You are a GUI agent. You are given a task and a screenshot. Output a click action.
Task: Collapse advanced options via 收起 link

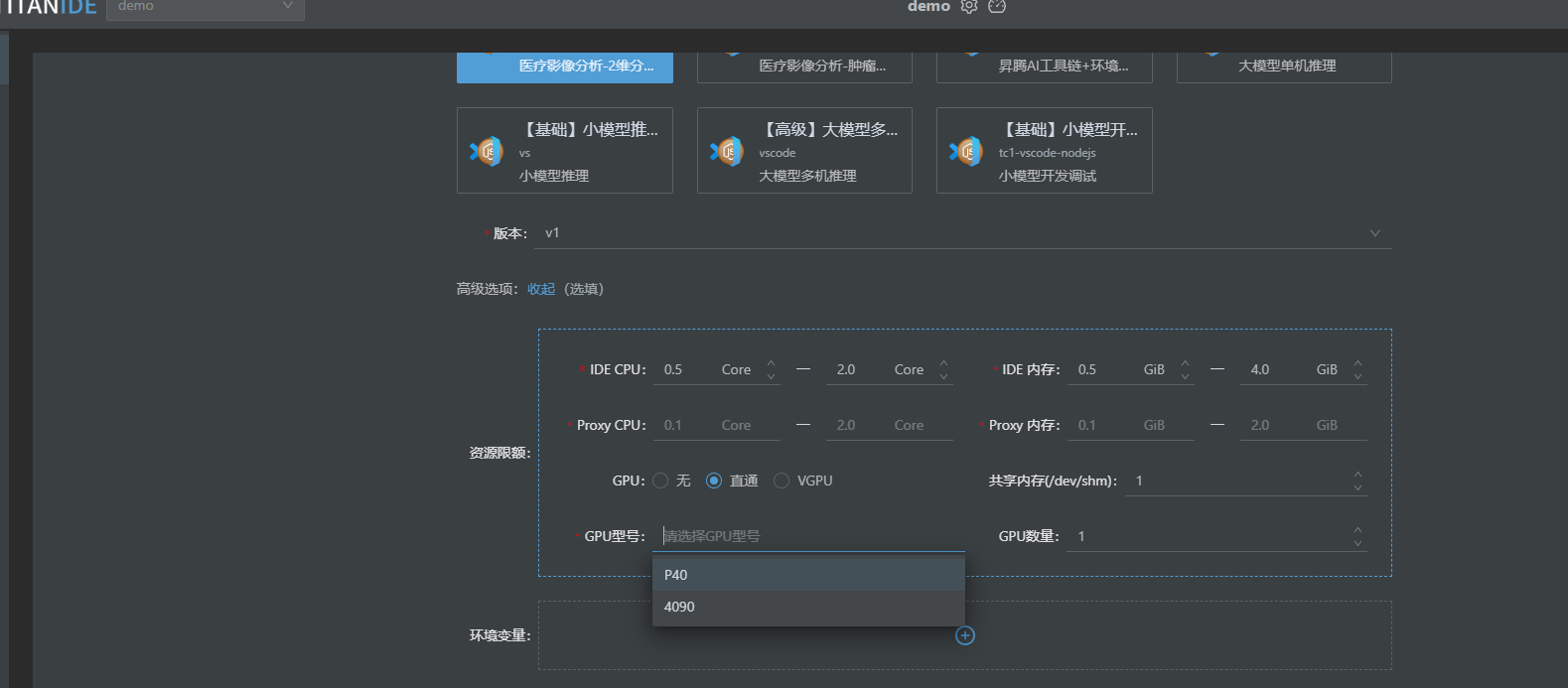[x=541, y=289]
